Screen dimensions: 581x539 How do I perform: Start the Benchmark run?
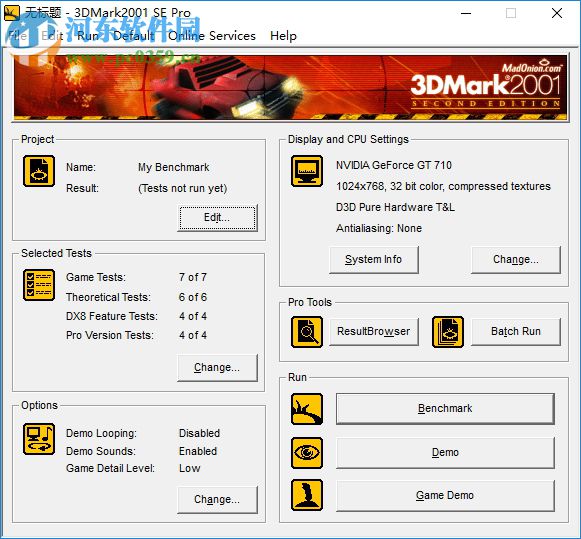point(445,409)
